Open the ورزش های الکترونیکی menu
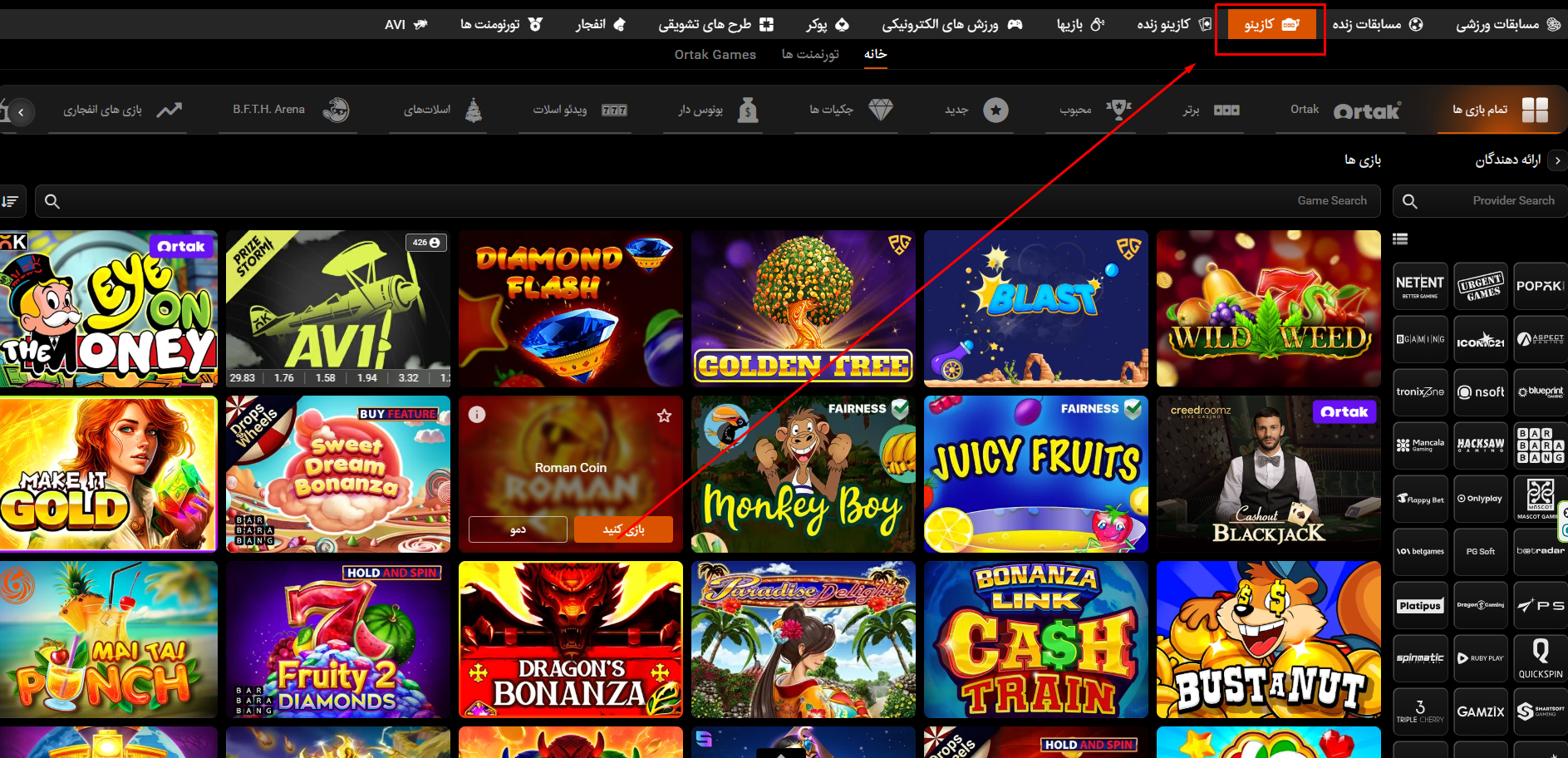Viewport: 1568px width, 758px height. (952, 24)
